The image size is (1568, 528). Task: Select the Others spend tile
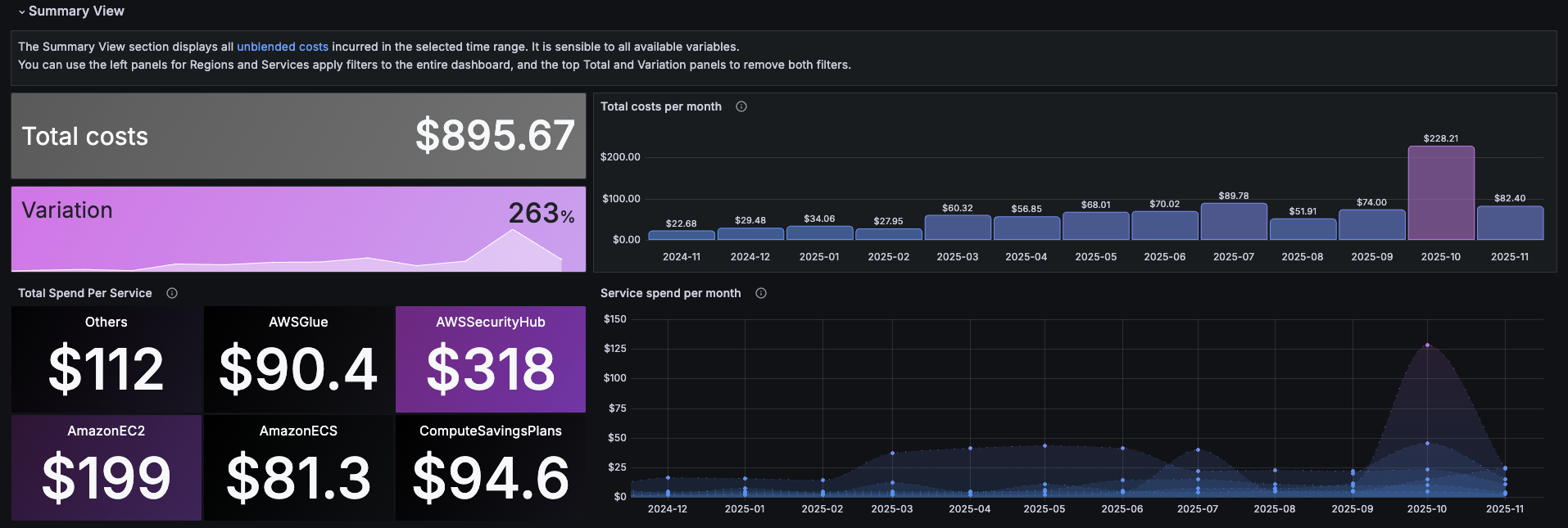[x=106, y=359]
